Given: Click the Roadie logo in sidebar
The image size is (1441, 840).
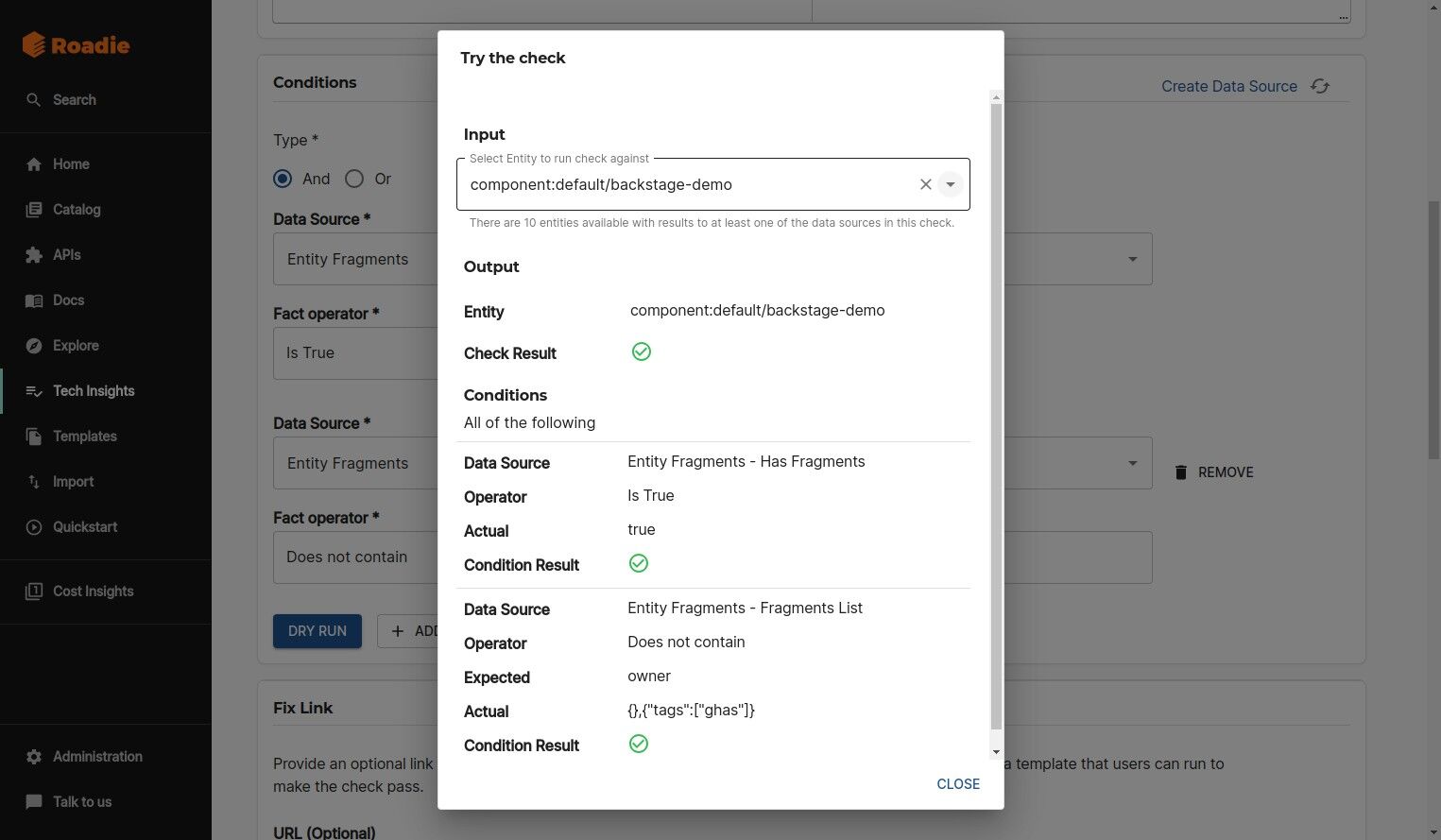Looking at the screenshot, I should pos(76,44).
